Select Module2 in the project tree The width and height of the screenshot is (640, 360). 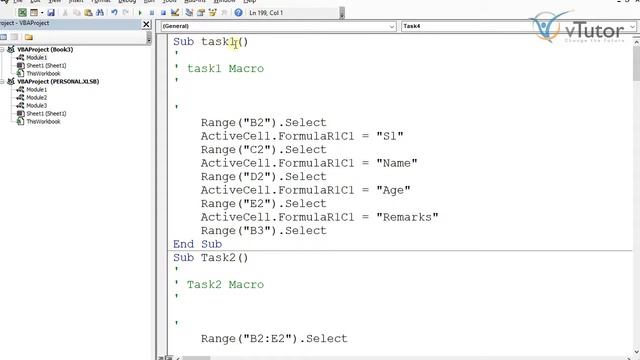click(36, 98)
